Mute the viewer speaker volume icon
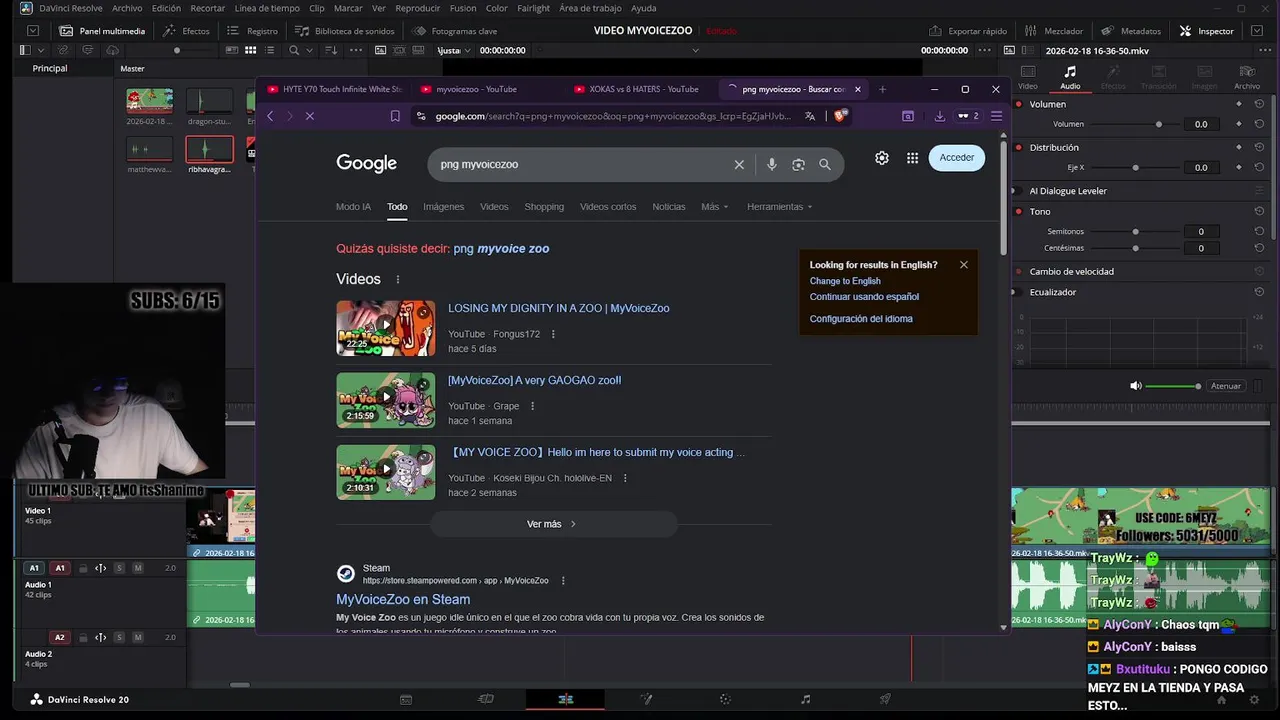This screenshot has width=1280, height=720. [x=1135, y=386]
